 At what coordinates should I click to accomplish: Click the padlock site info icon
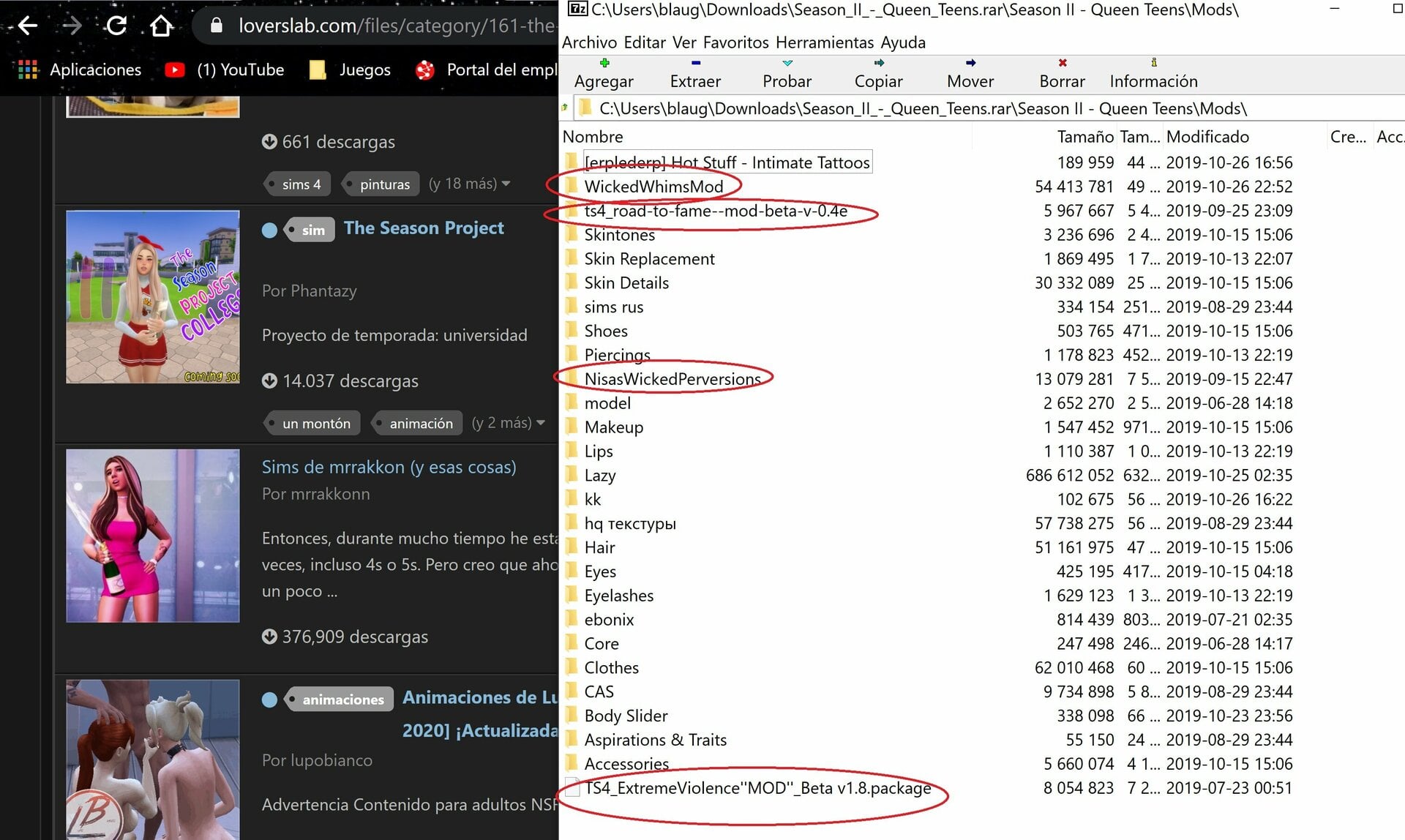pos(216,26)
